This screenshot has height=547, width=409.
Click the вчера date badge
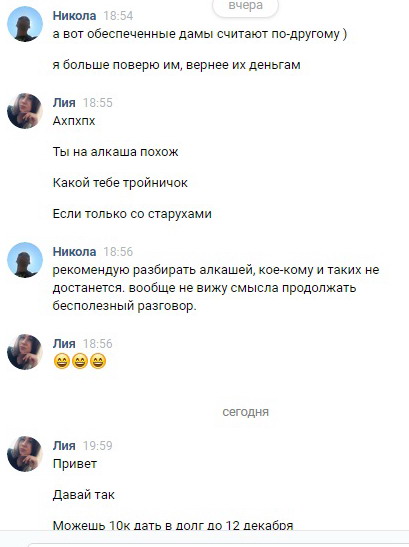pyautogui.click(x=245, y=6)
